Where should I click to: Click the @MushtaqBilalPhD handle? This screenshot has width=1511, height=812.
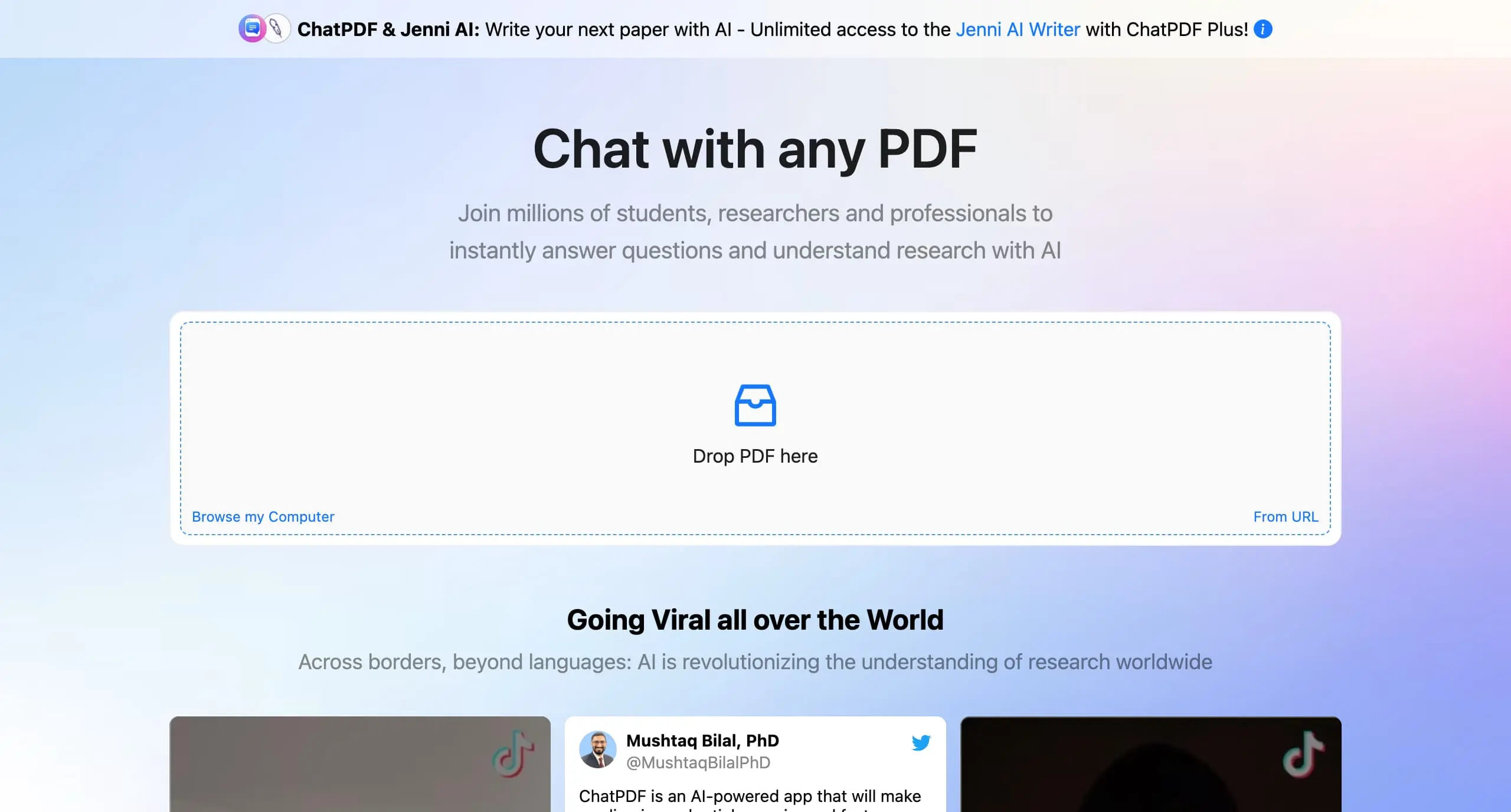698,762
